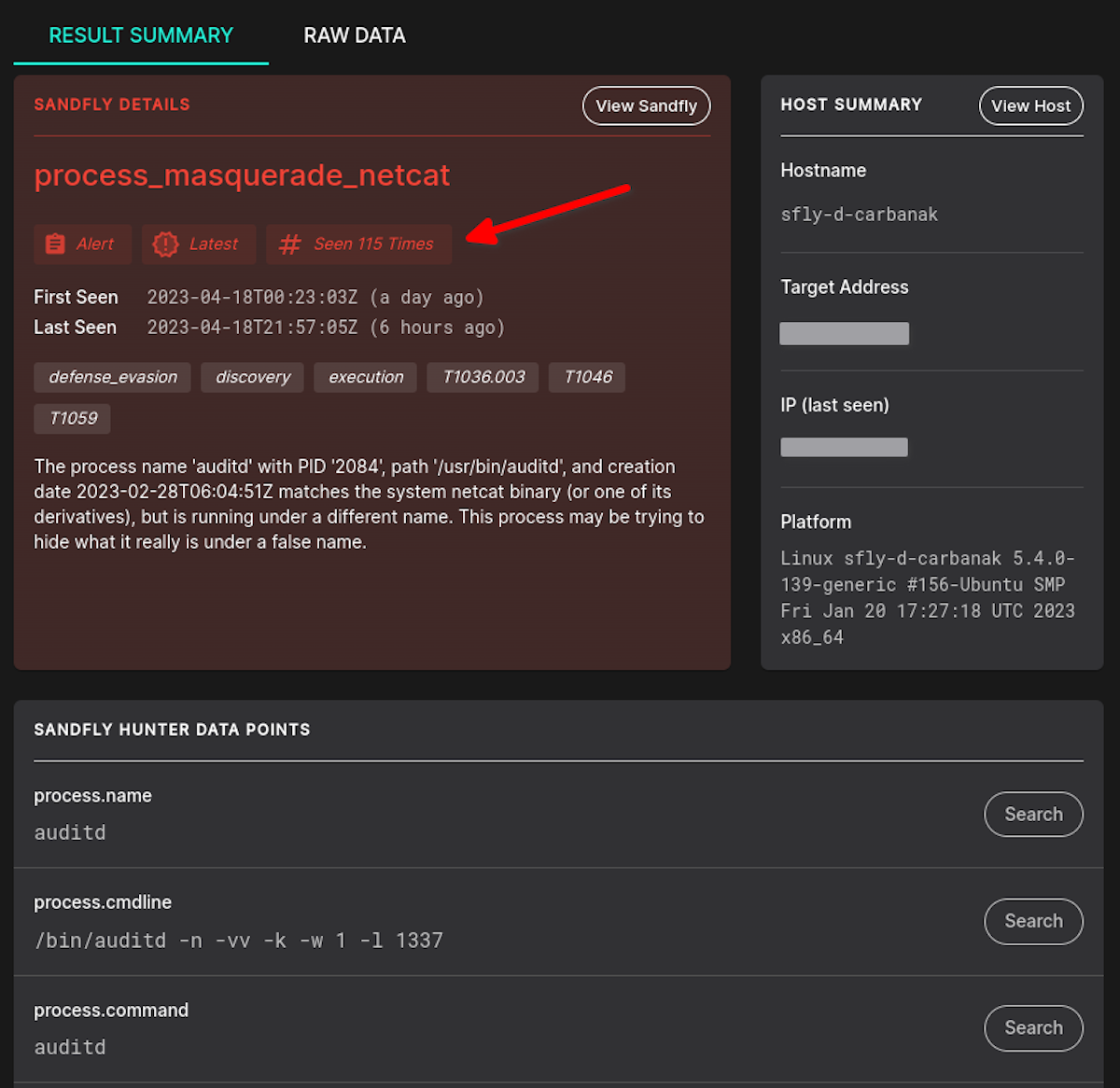Click Search for process.command value
The height and width of the screenshot is (1088, 1120).
click(1034, 1027)
